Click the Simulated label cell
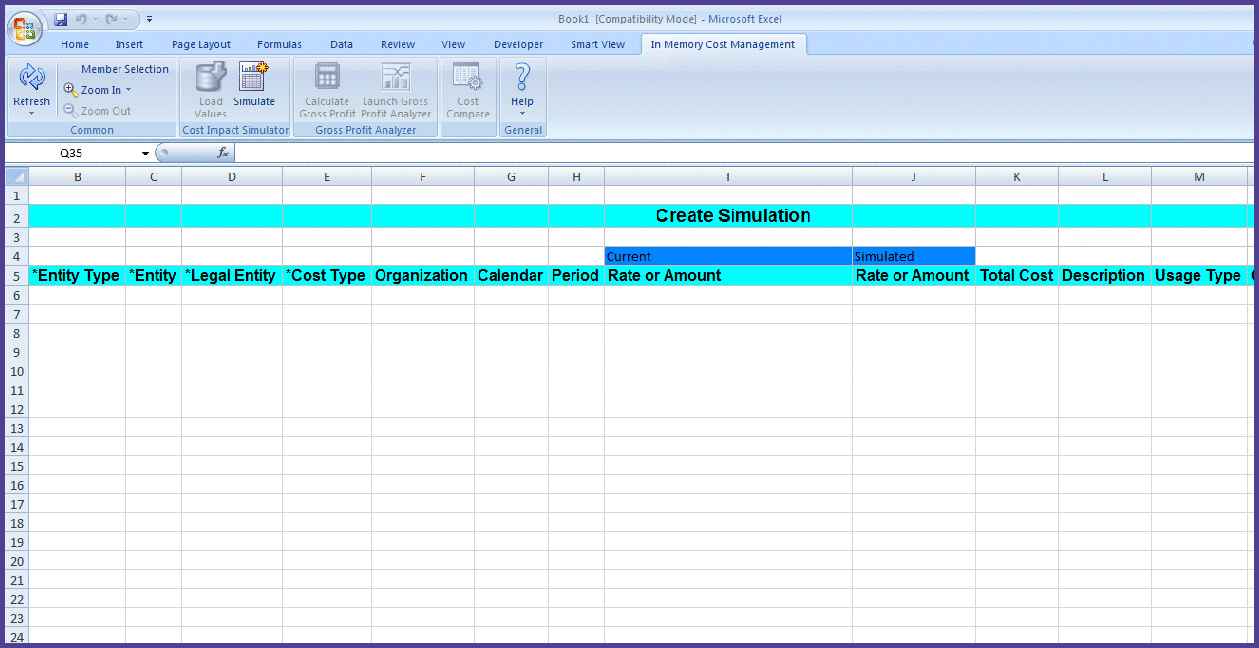The height and width of the screenshot is (648, 1259). [914, 257]
